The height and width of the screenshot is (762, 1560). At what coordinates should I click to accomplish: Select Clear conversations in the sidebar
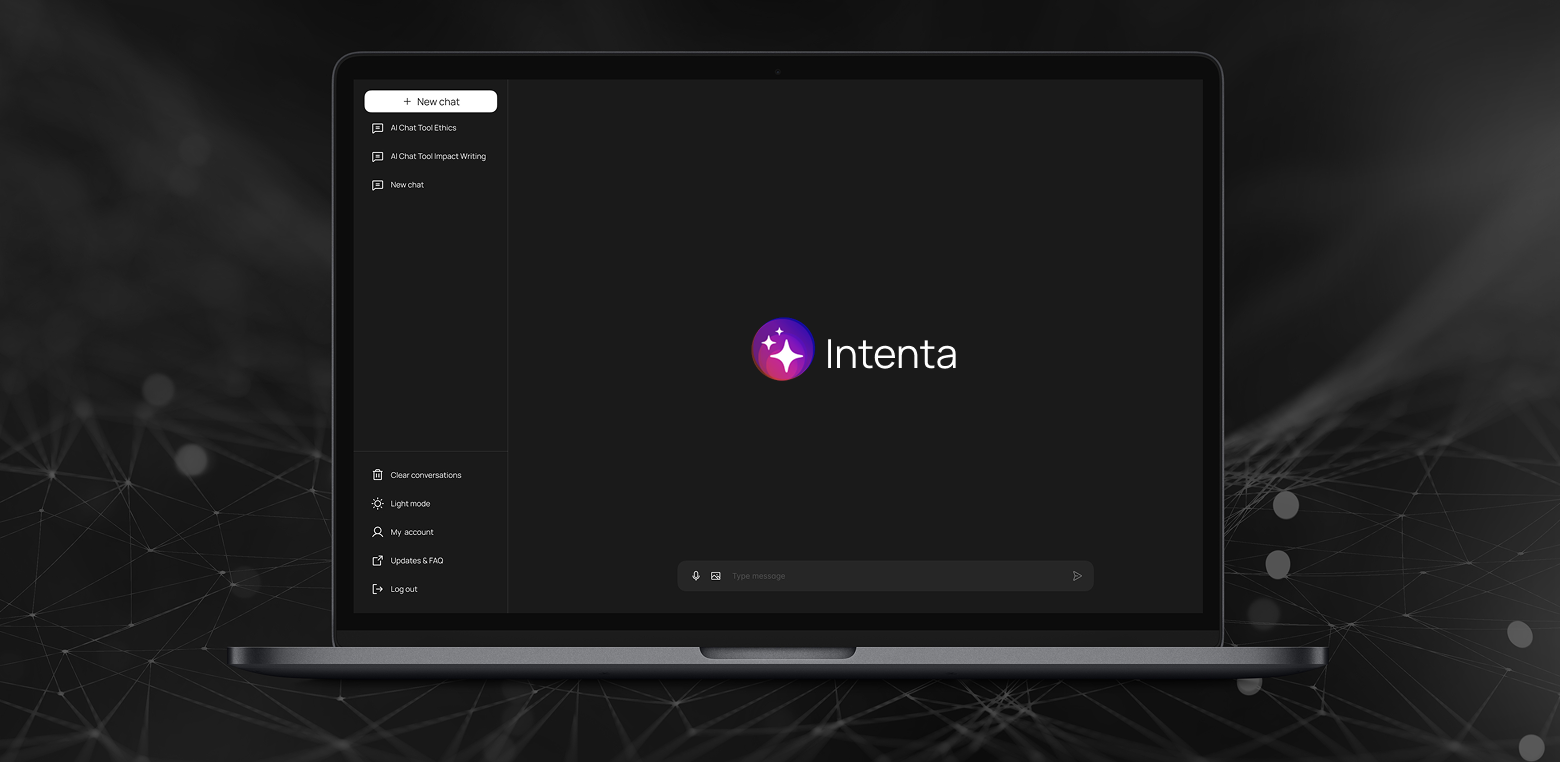point(426,475)
